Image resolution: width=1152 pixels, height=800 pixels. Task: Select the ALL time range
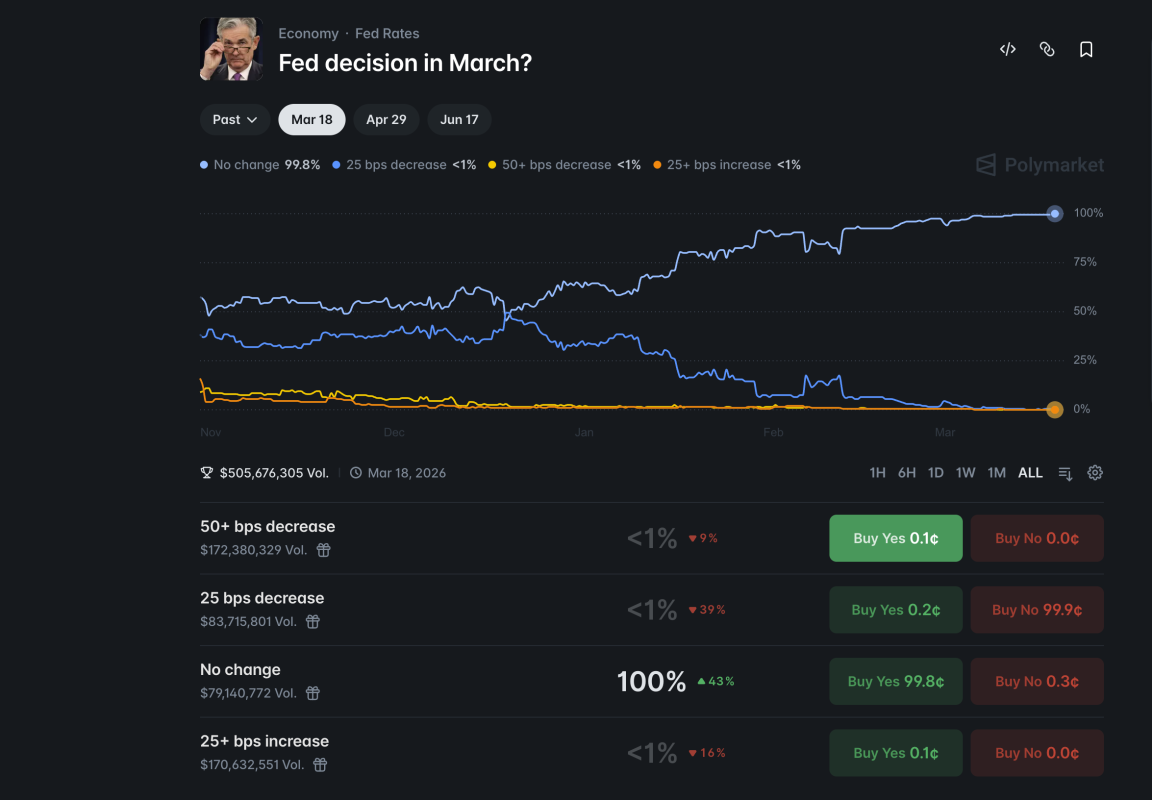tap(1030, 473)
